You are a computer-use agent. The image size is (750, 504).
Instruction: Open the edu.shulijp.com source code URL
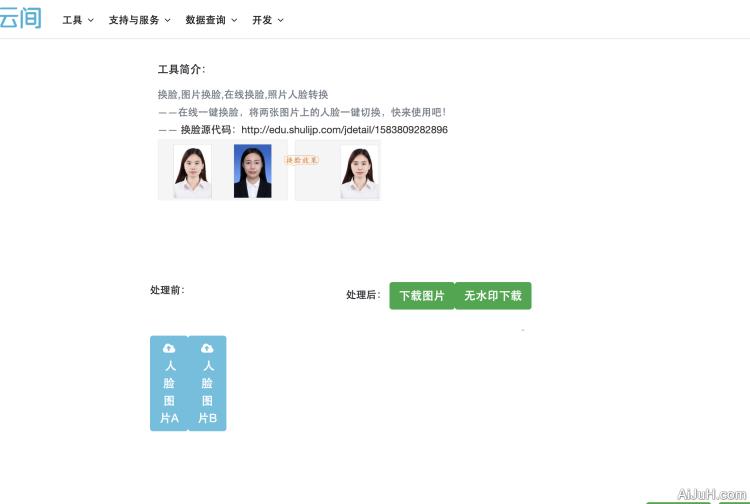[x=344, y=130]
